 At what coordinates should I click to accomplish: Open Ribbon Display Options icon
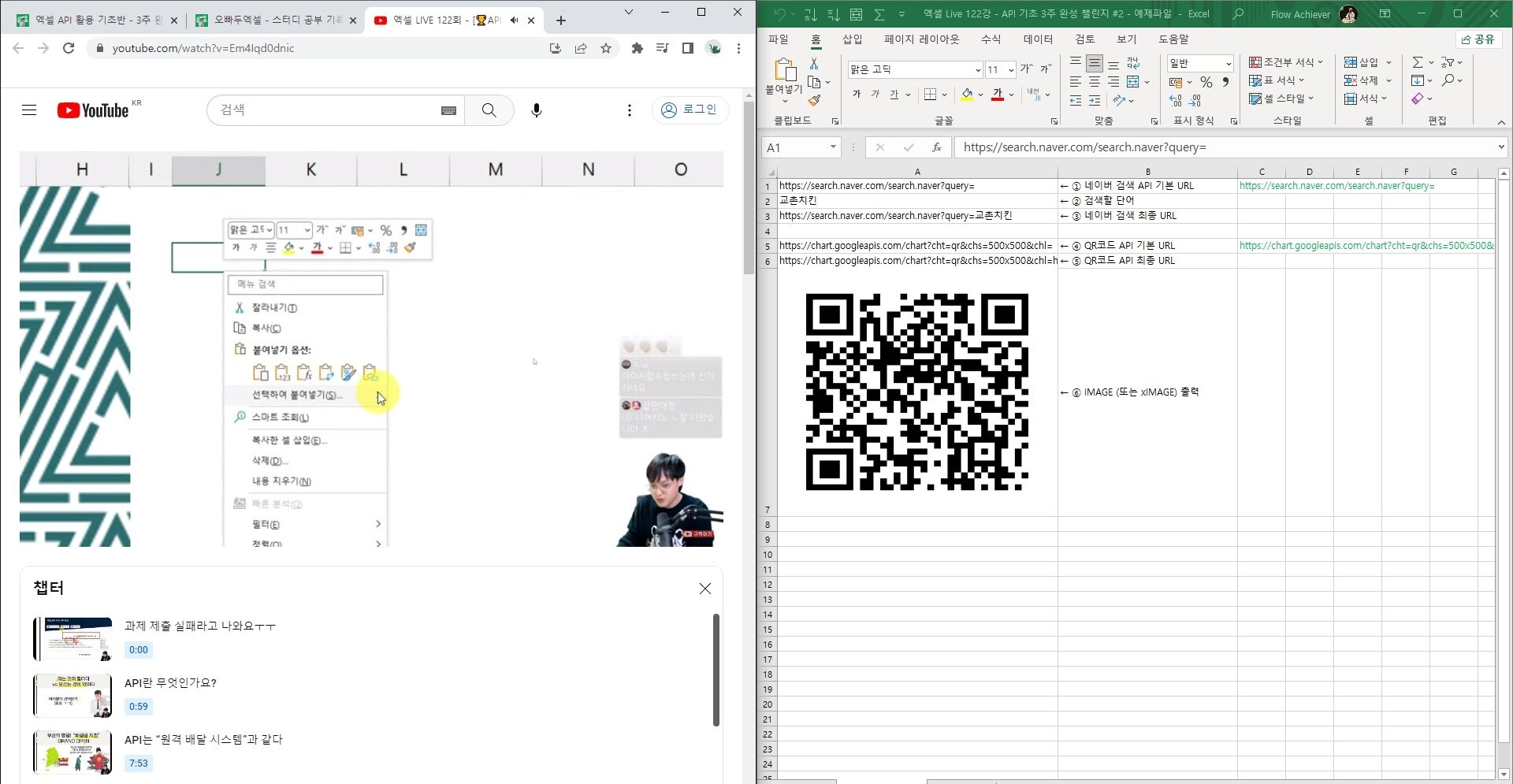(1385, 14)
